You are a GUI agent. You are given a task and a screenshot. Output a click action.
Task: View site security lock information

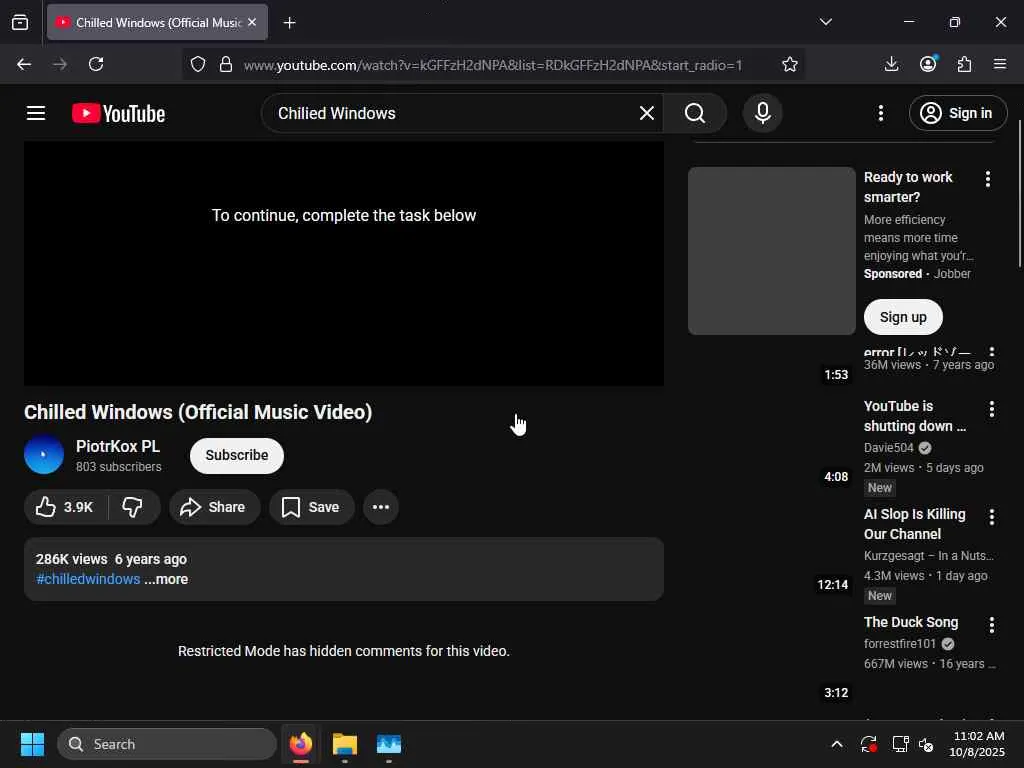click(226, 64)
